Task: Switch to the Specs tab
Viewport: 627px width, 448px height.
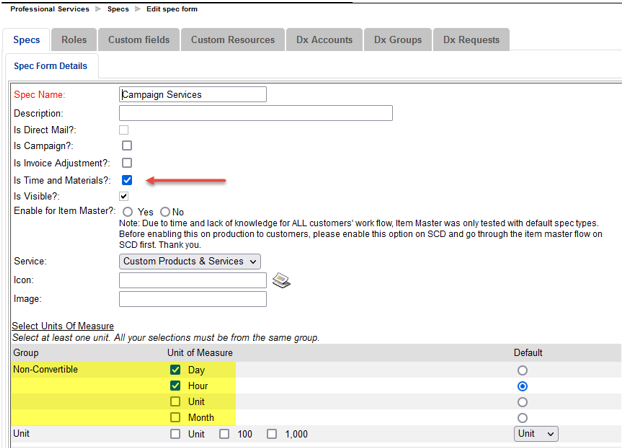Action: [x=26, y=40]
